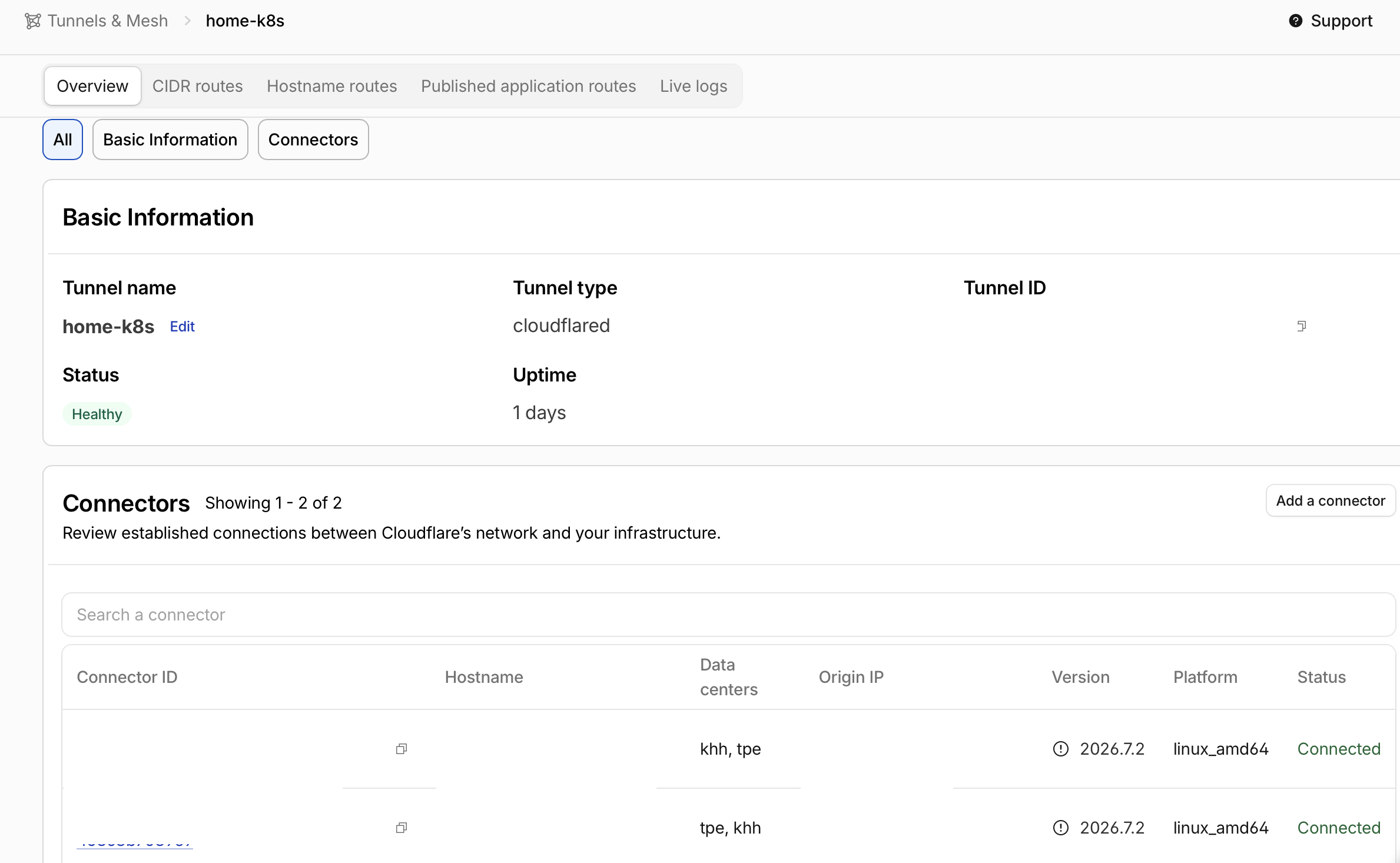Click version warning icon in khh, tpe row
This screenshot has width=1400, height=863.
pos(1060,749)
